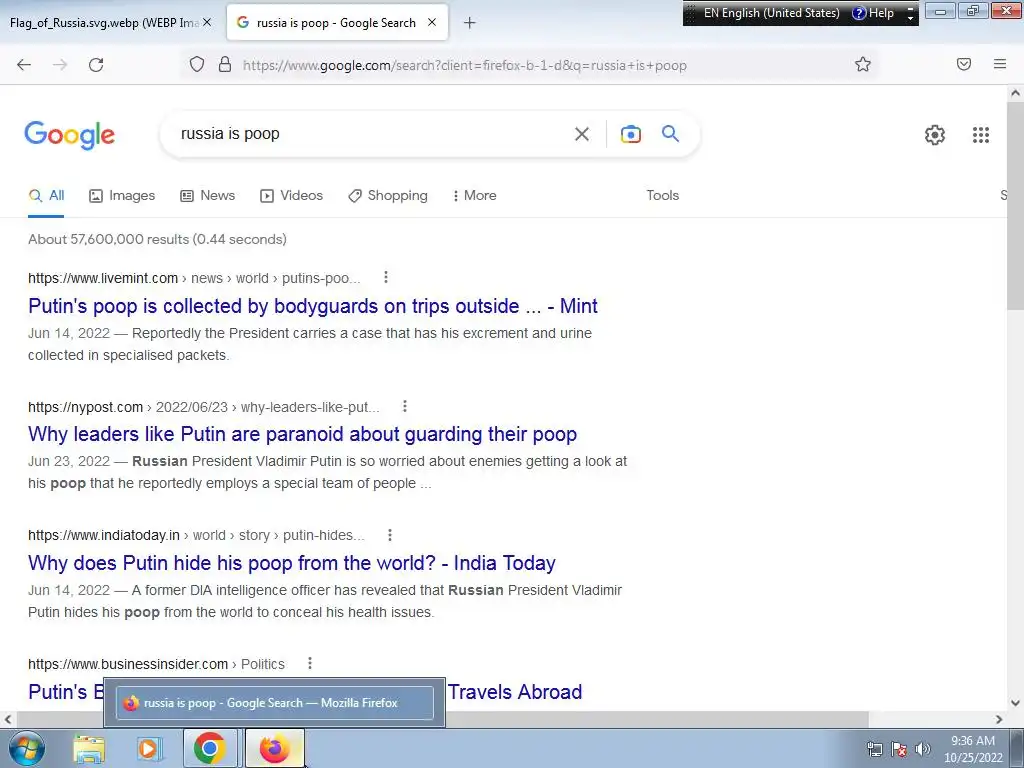Open the Windows Start menu
Viewport: 1024px width, 768px height.
point(27,748)
